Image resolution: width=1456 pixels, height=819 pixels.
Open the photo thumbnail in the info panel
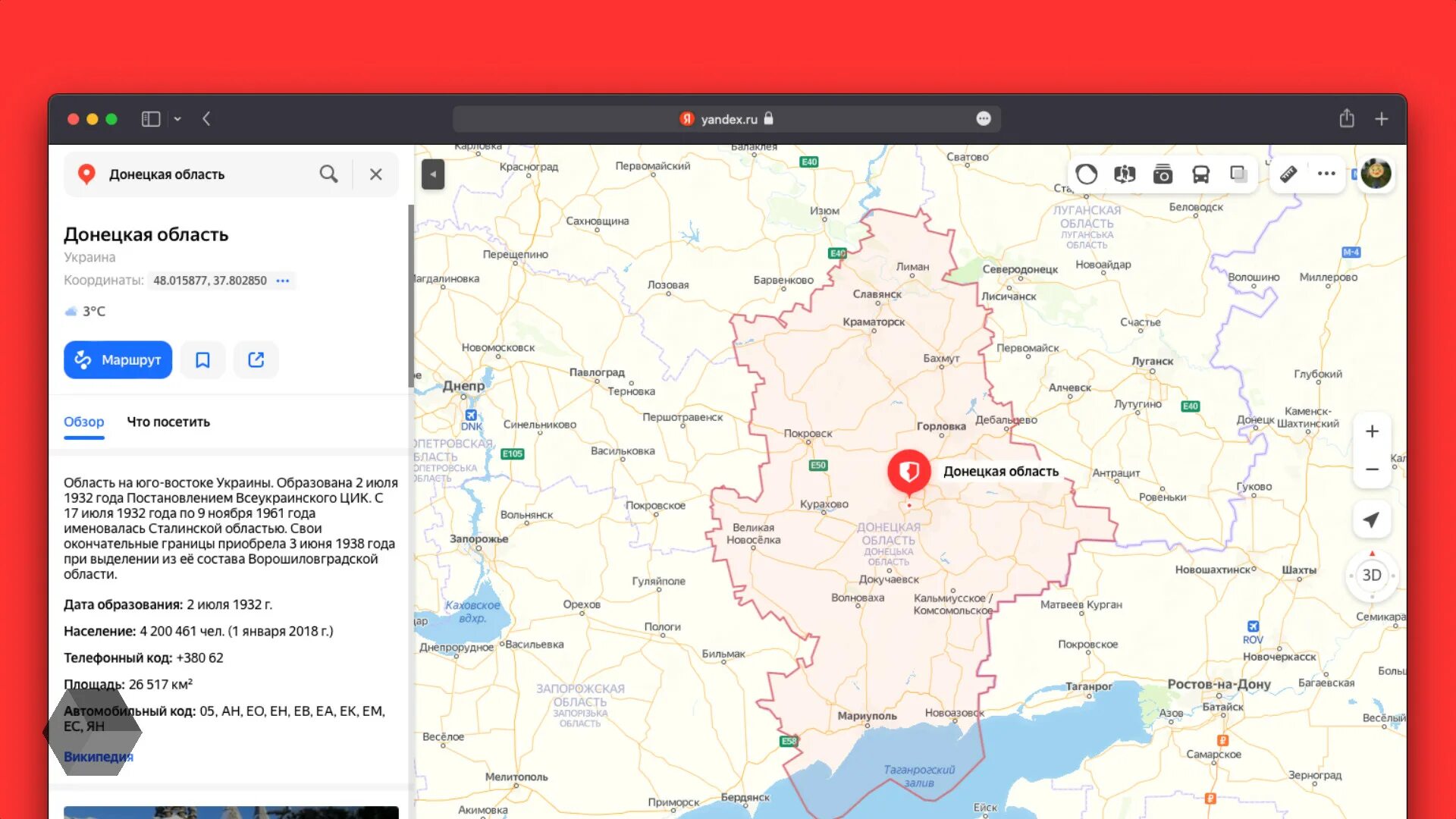231,812
